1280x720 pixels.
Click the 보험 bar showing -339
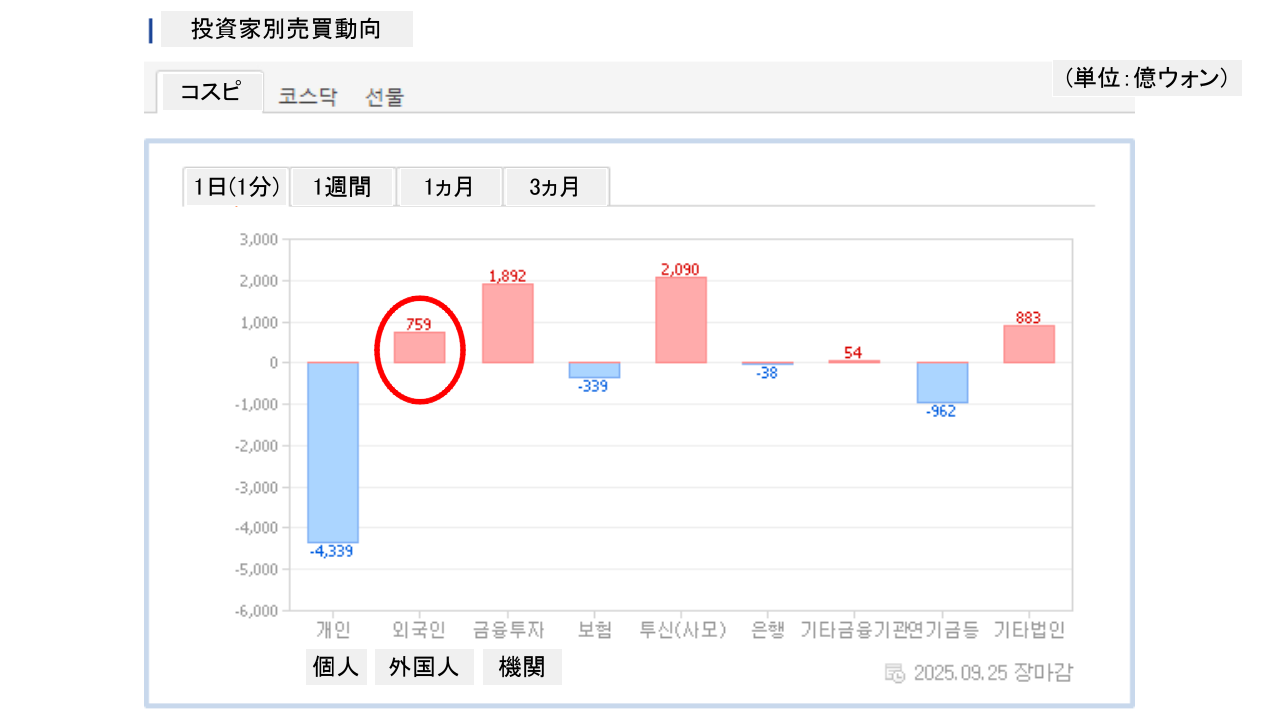point(594,370)
